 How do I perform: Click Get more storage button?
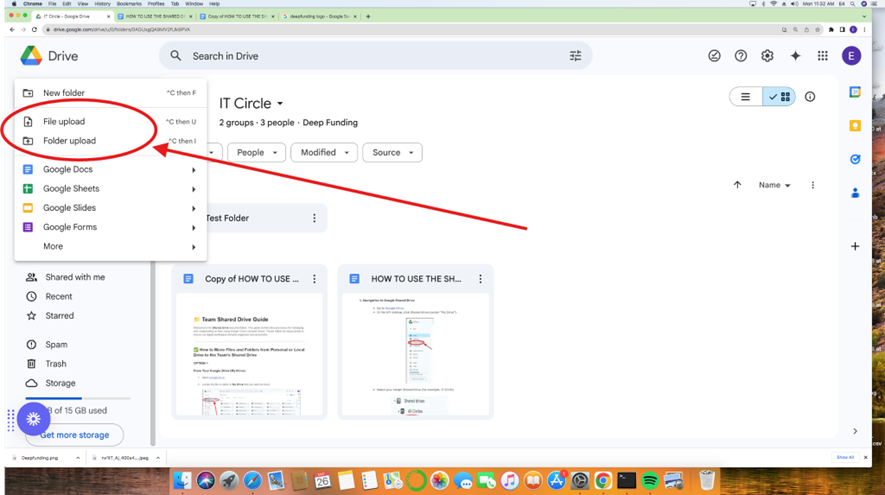pos(74,435)
